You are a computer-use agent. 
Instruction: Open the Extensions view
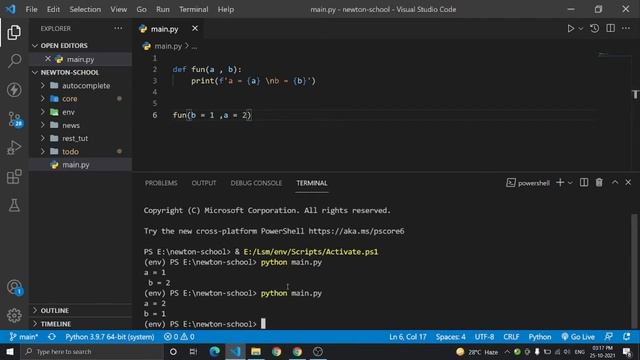(x=14, y=177)
